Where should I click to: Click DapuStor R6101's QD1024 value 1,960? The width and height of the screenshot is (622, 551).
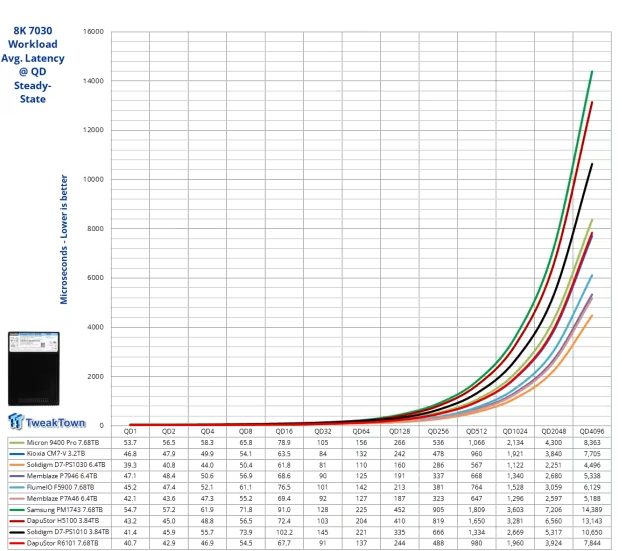point(515,543)
